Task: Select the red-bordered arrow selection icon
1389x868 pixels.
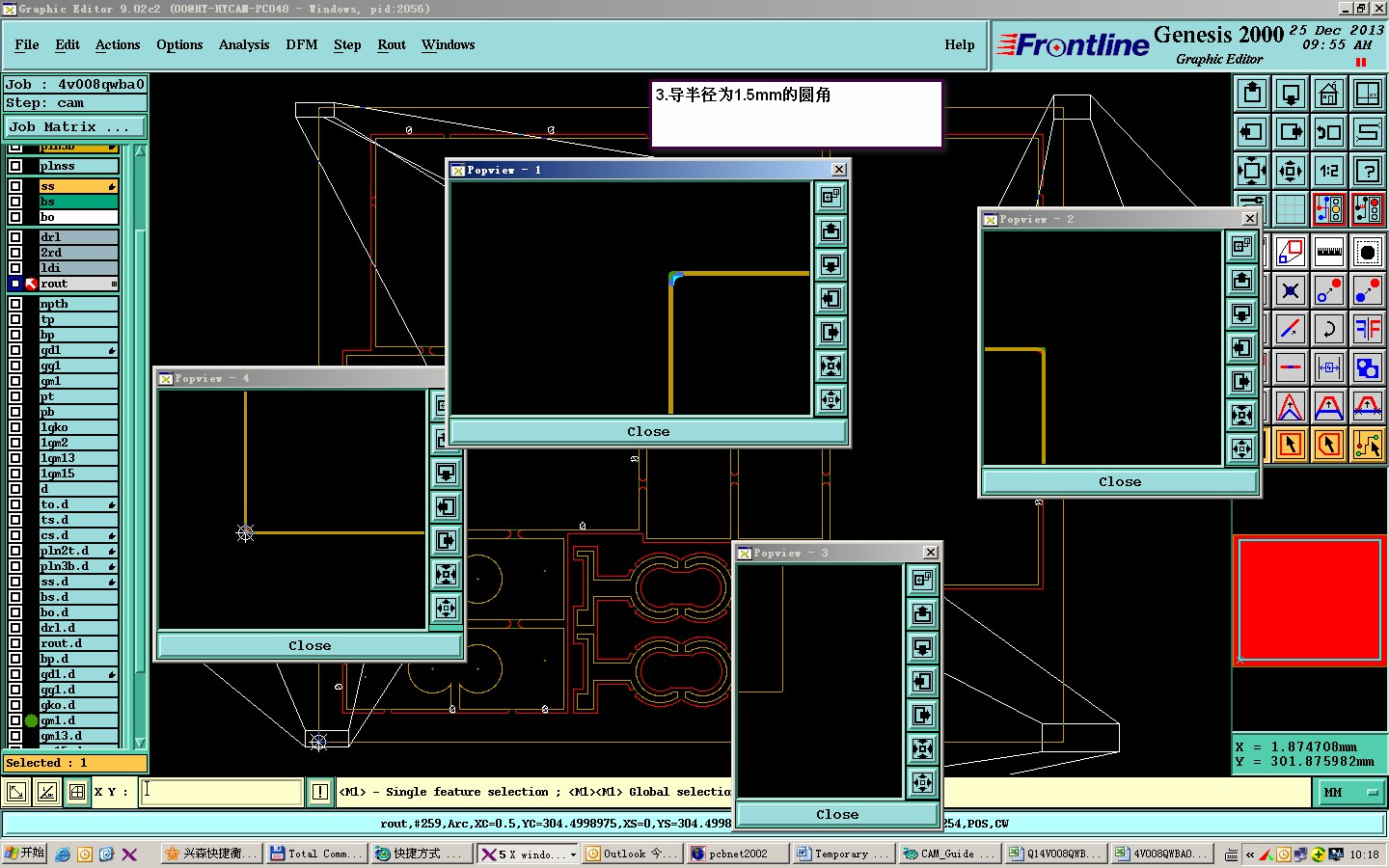Action: 1291,445
